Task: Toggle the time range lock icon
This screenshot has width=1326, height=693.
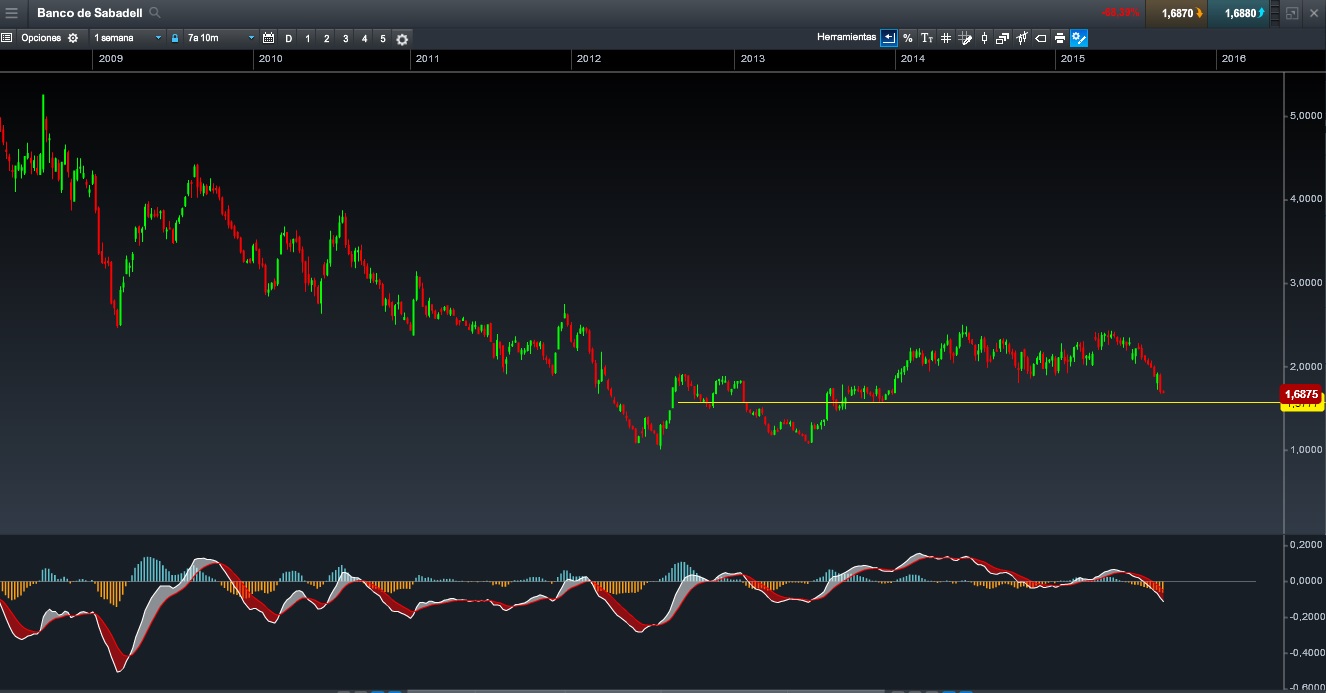Action: pyautogui.click(x=175, y=38)
